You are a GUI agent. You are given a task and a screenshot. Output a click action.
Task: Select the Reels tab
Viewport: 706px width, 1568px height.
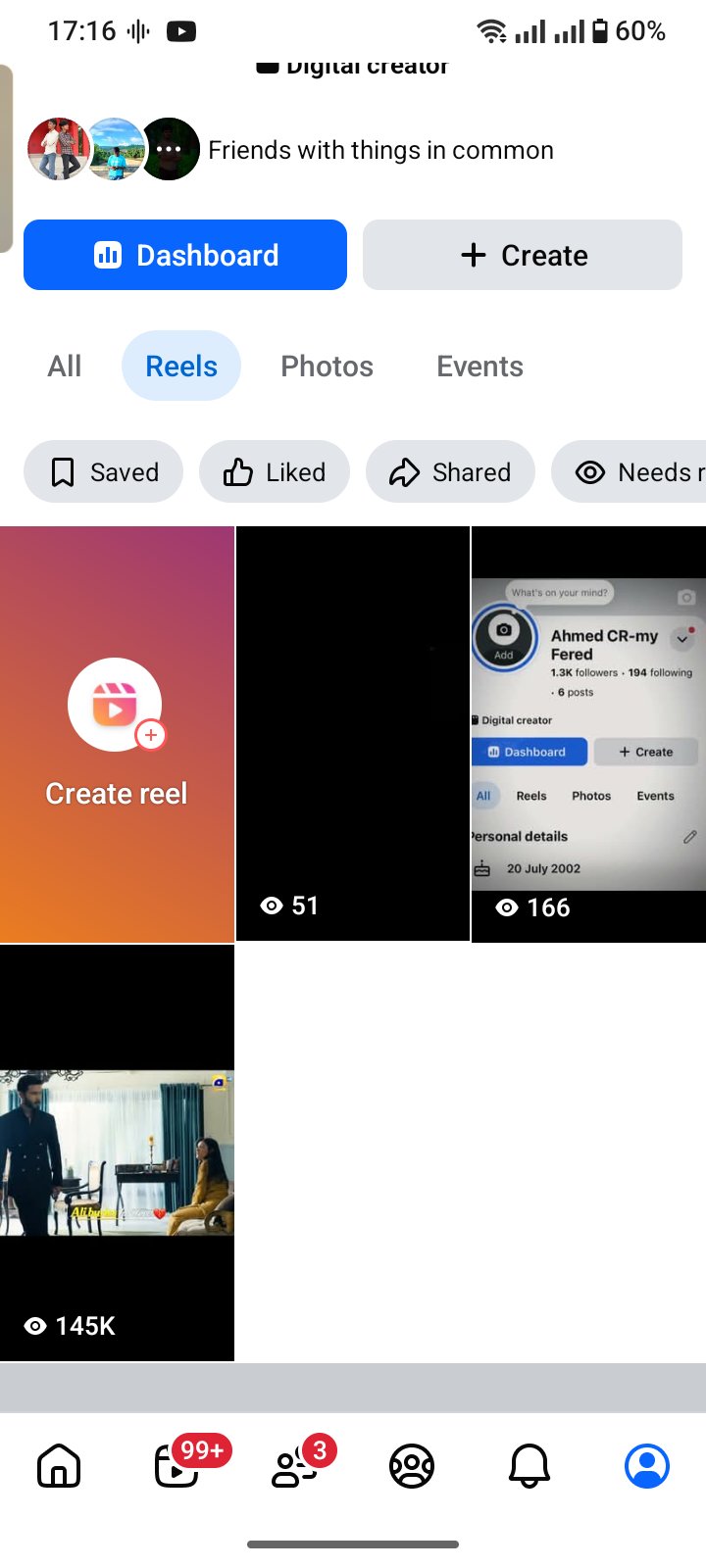(x=181, y=367)
